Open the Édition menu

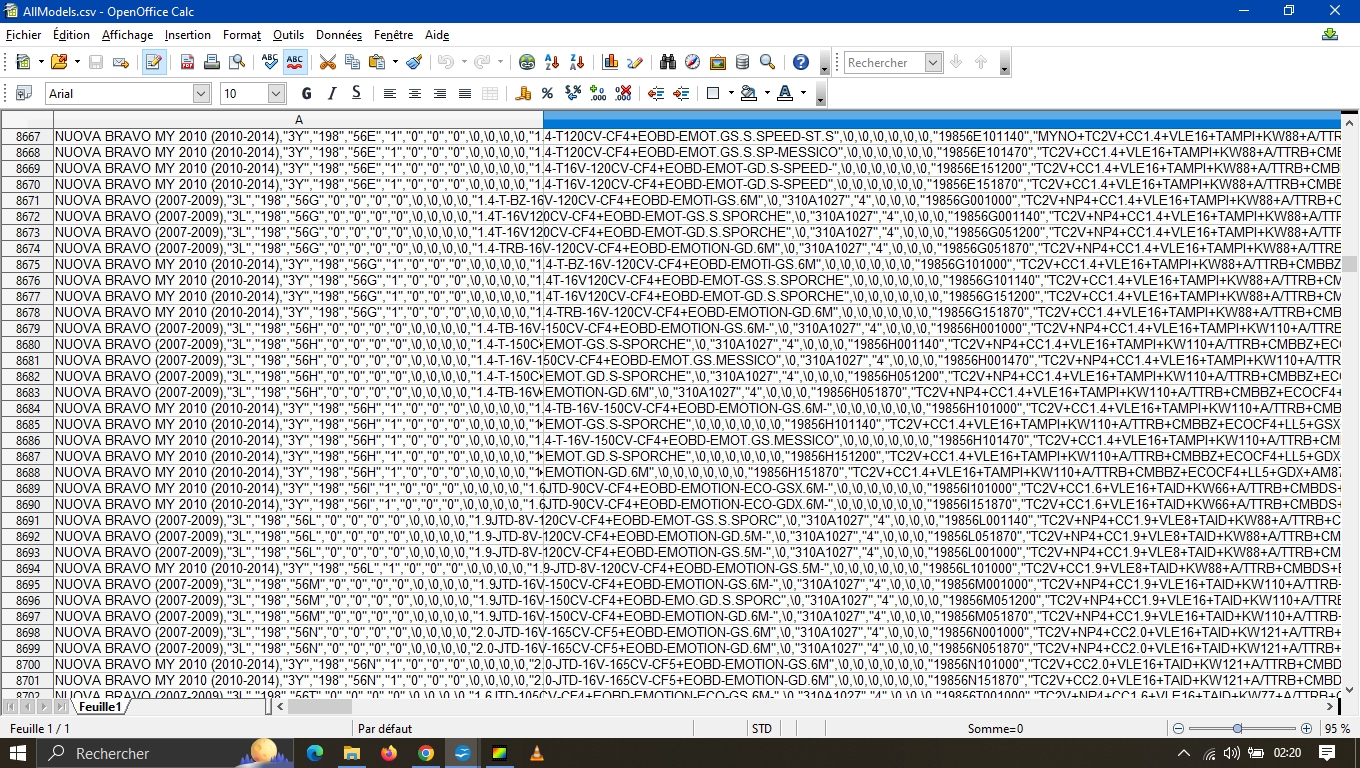[71, 34]
